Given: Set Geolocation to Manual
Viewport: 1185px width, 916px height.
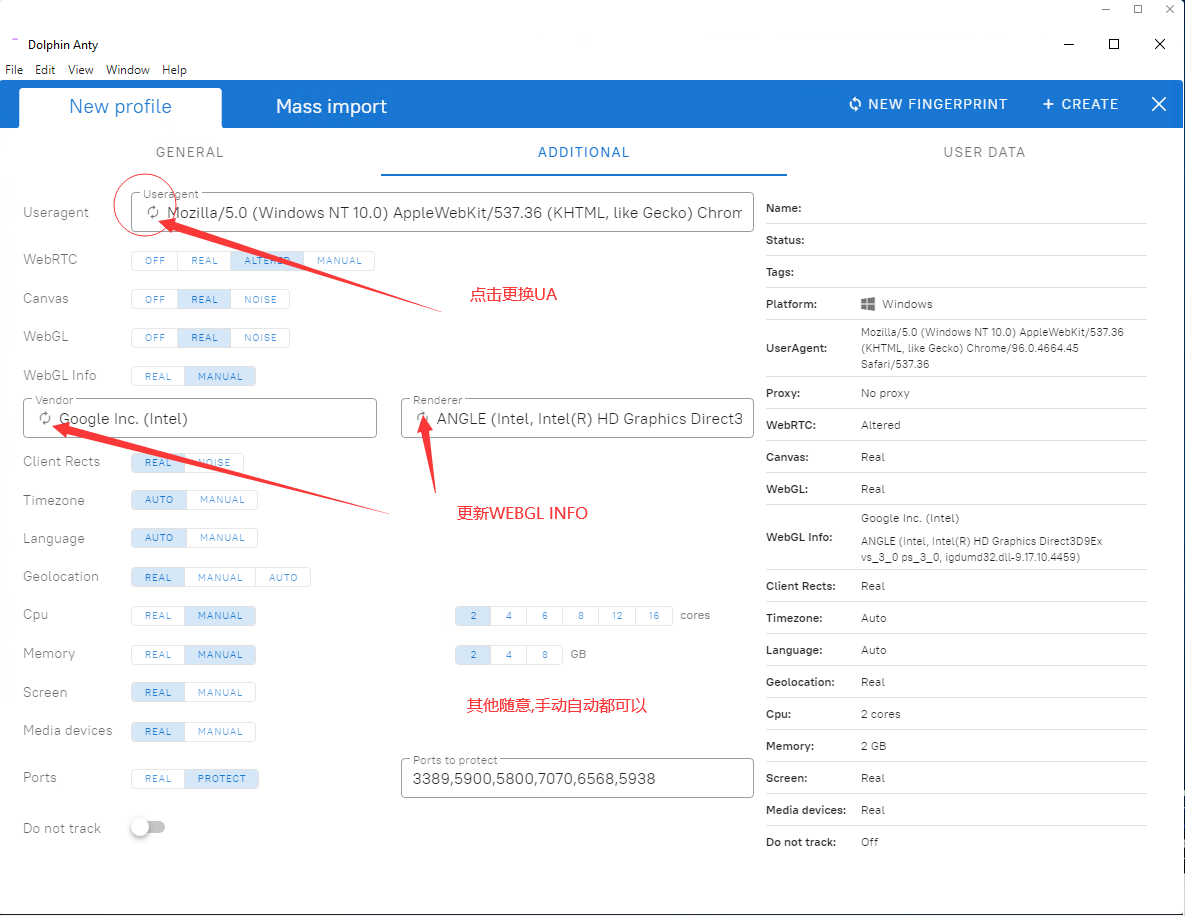Looking at the screenshot, I should [220, 577].
